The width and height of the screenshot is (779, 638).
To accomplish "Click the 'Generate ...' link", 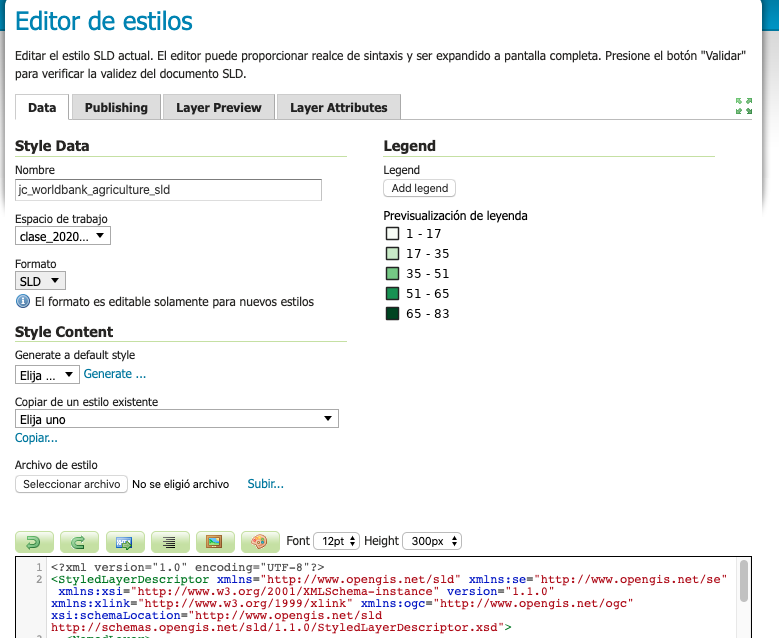I will (115, 374).
